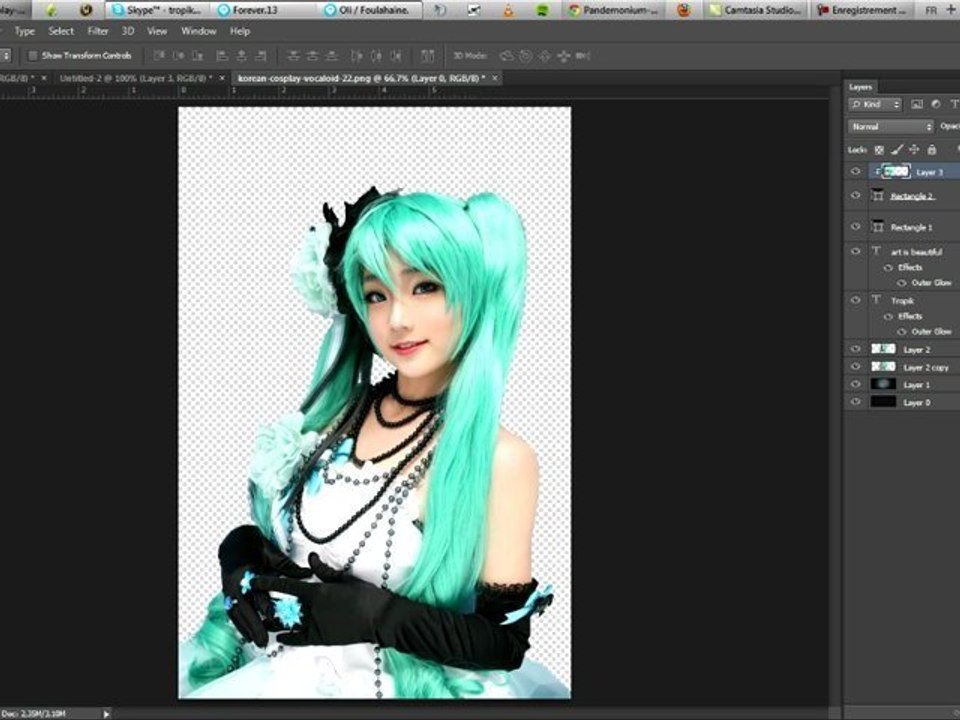Viewport: 960px width, 720px height.
Task: Click the distribute top edges icon
Action: 293,56
